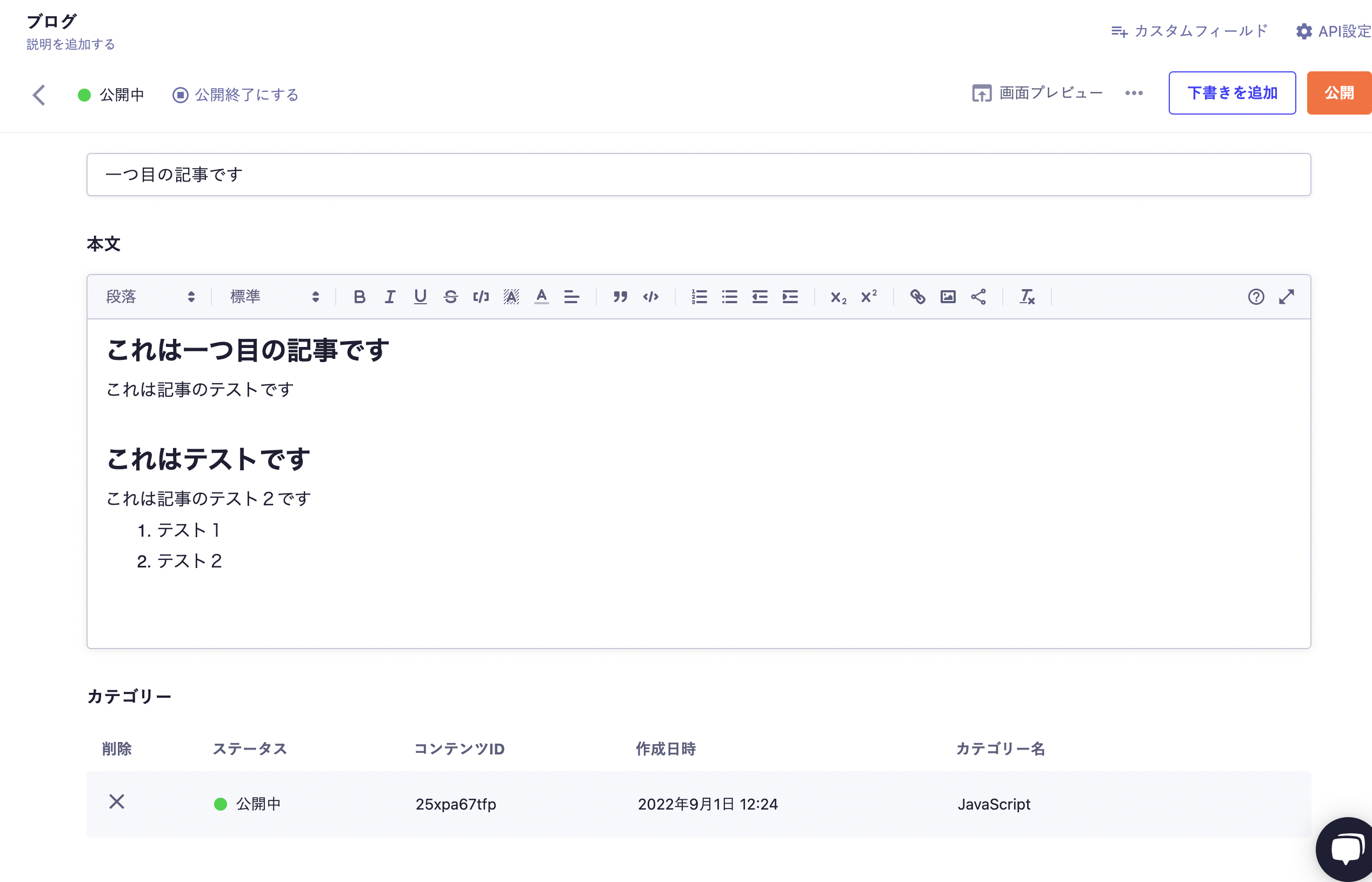Screen dimensions: 1372x882
Task: Apply italic formatting
Action: coord(390,297)
